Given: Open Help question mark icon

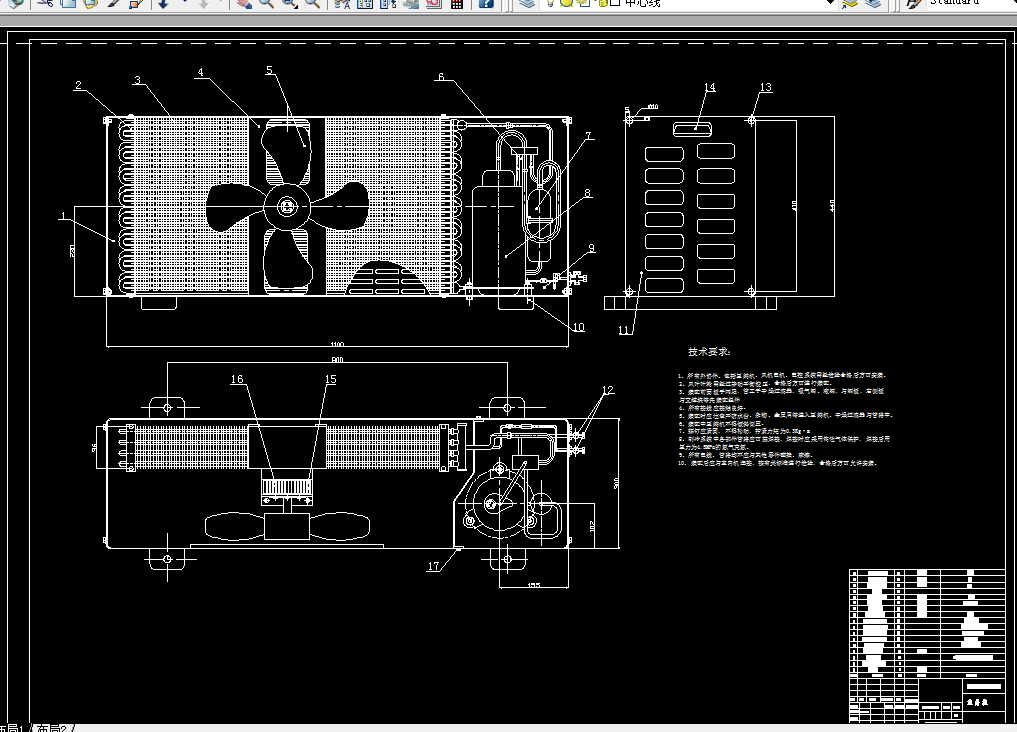Looking at the screenshot, I should click(486, 3).
